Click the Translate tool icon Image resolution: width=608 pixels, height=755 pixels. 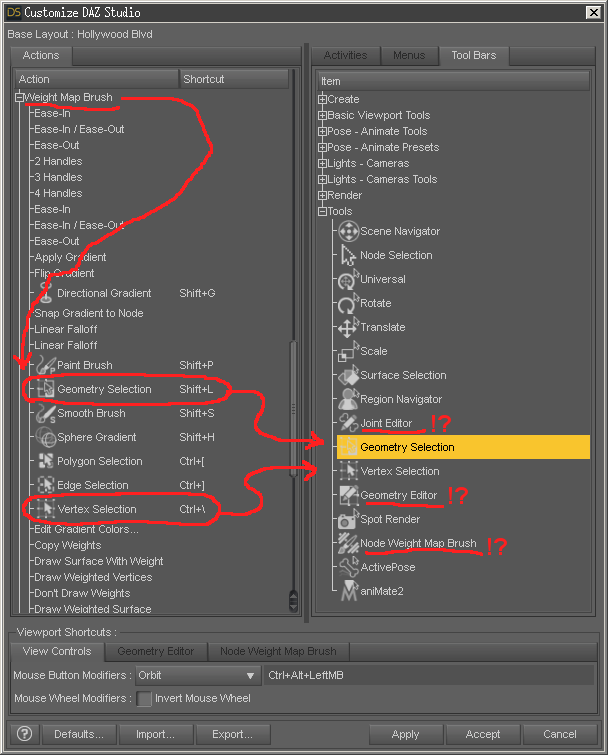pyautogui.click(x=348, y=327)
